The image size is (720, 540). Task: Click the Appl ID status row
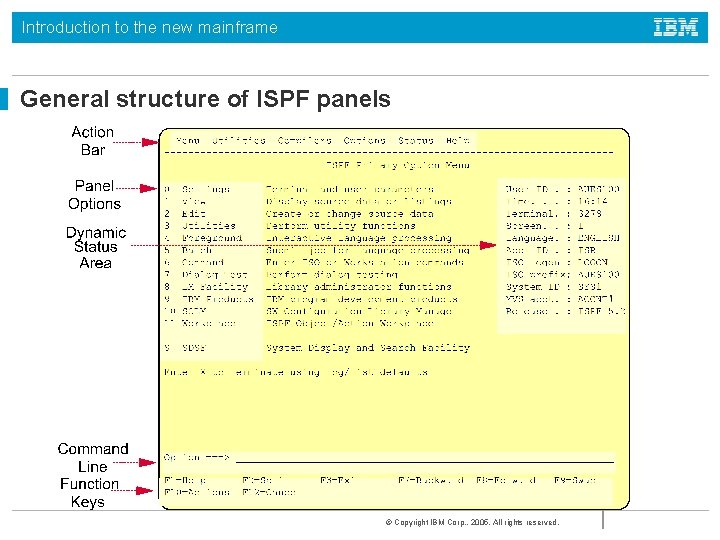551,251
